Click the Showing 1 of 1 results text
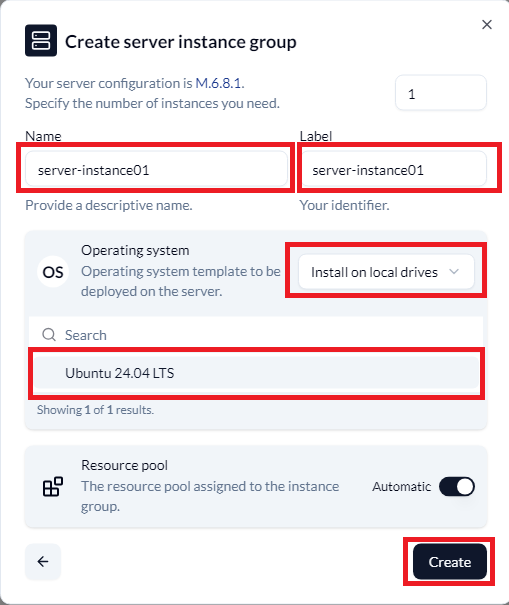The height and width of the screenshot is (605, 509). [95, 410]
